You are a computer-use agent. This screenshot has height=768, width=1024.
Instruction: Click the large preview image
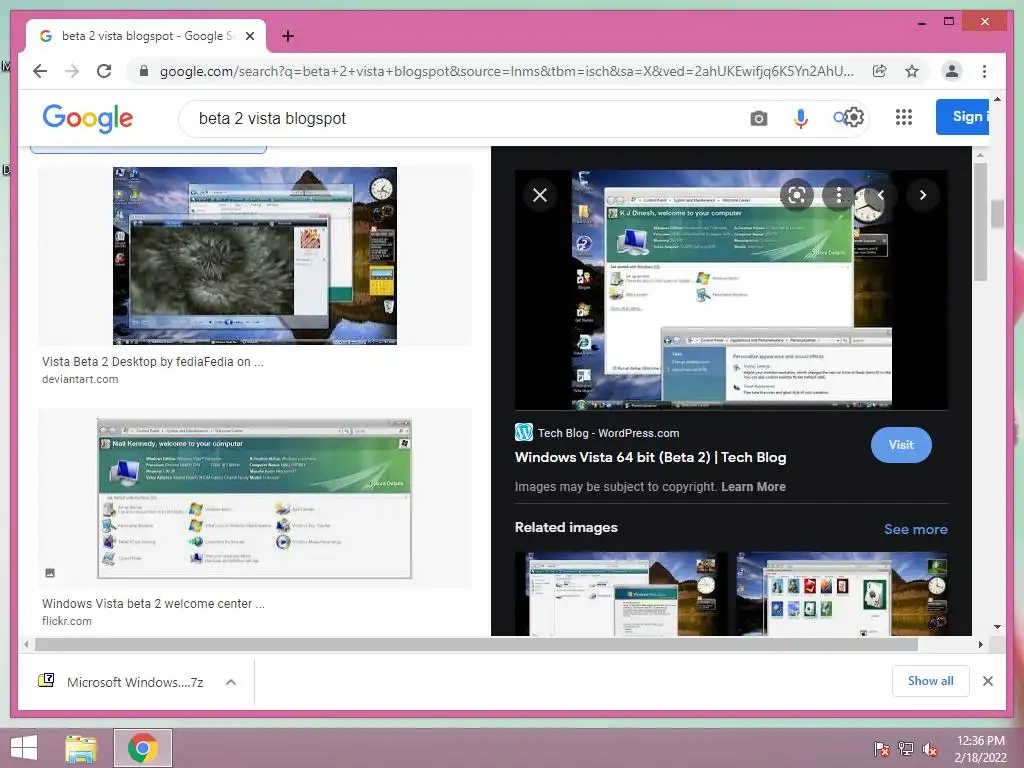click(731, 291)
